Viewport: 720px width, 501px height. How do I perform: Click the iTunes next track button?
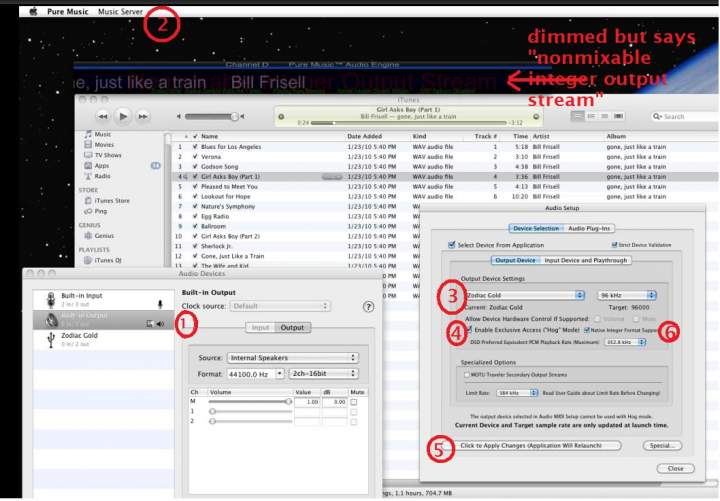tap(143, 117)
